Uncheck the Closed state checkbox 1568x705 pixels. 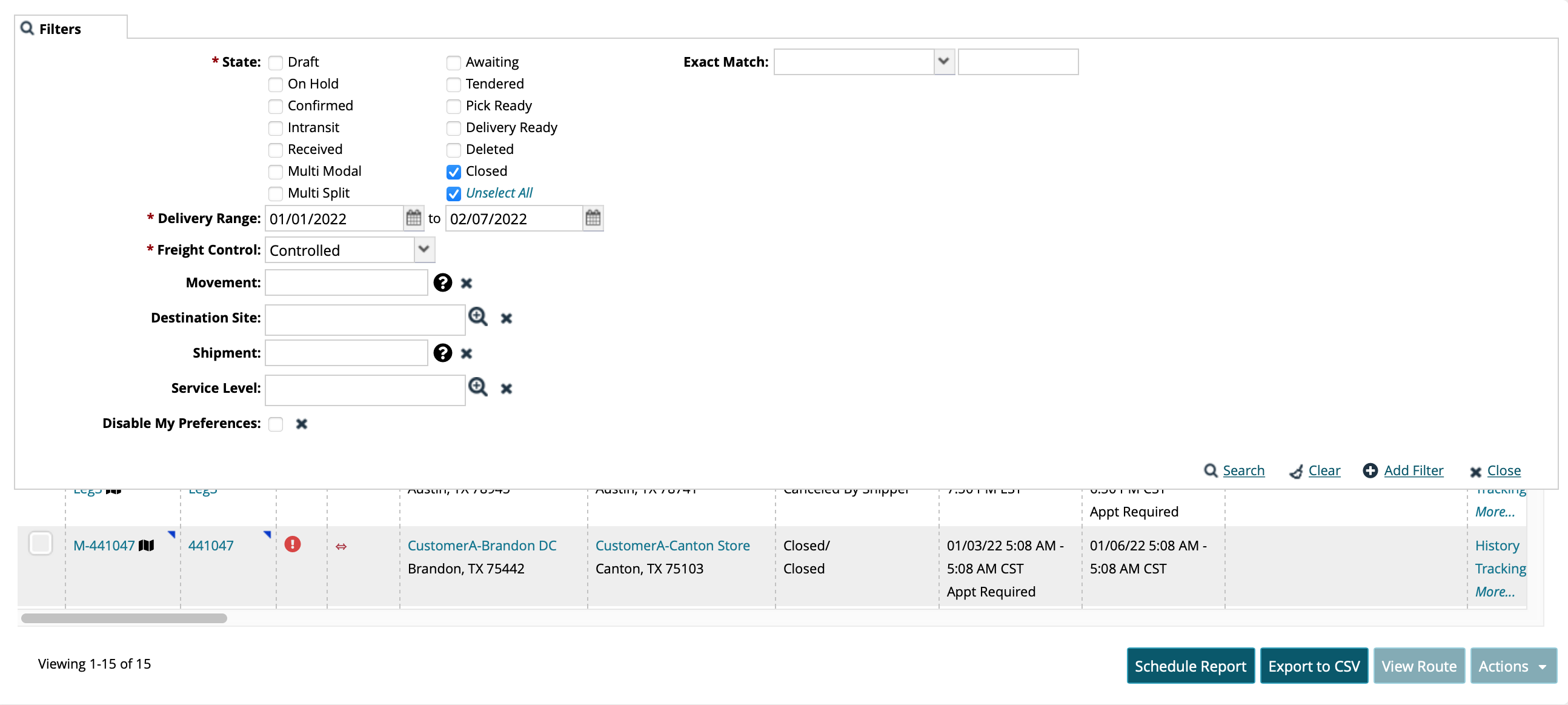tap(453, 172)
